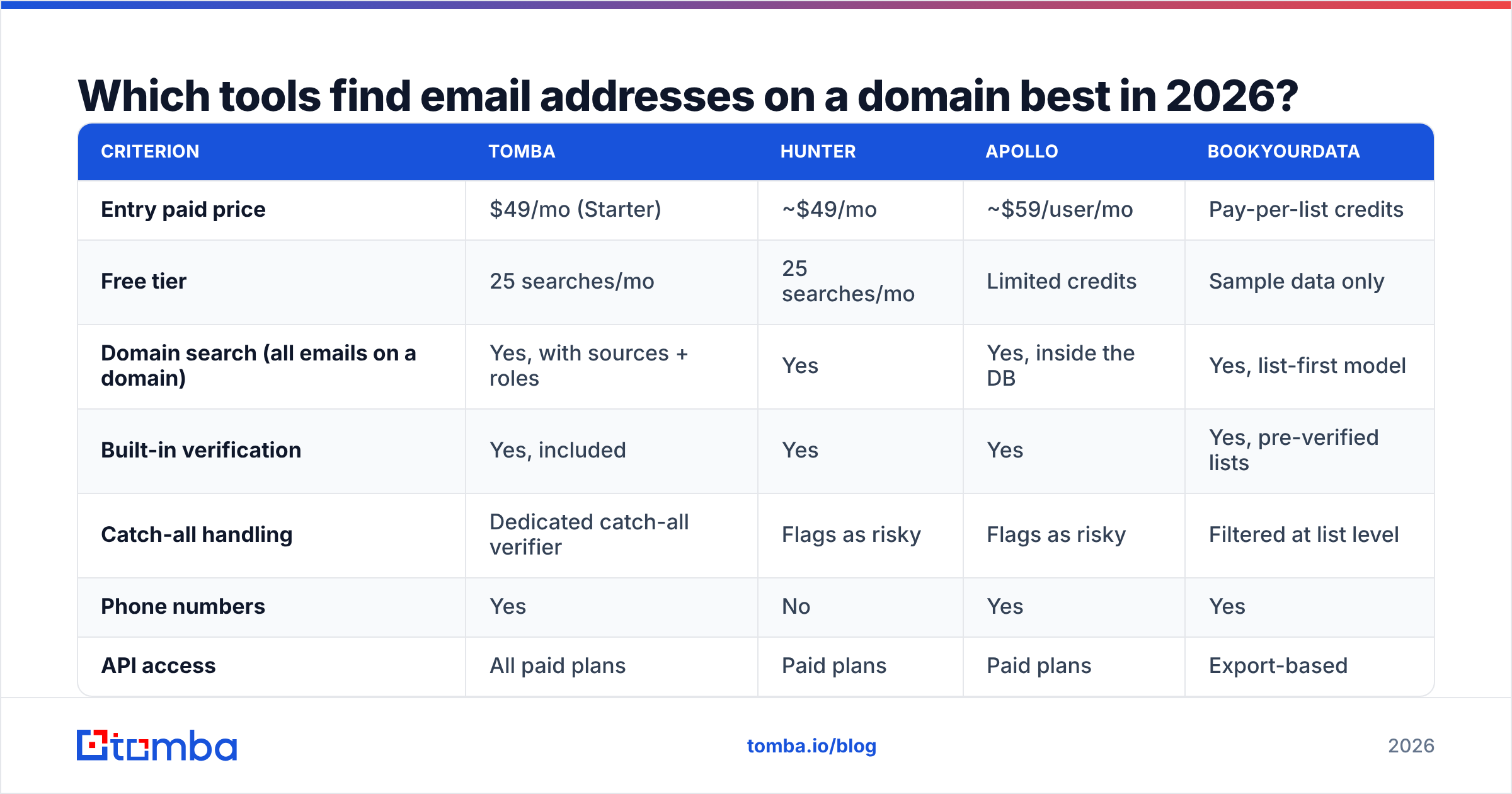Select Tomba's 'Yes' in the Phone numbers row
The image size is (1512, 794).
coord(508,606)
